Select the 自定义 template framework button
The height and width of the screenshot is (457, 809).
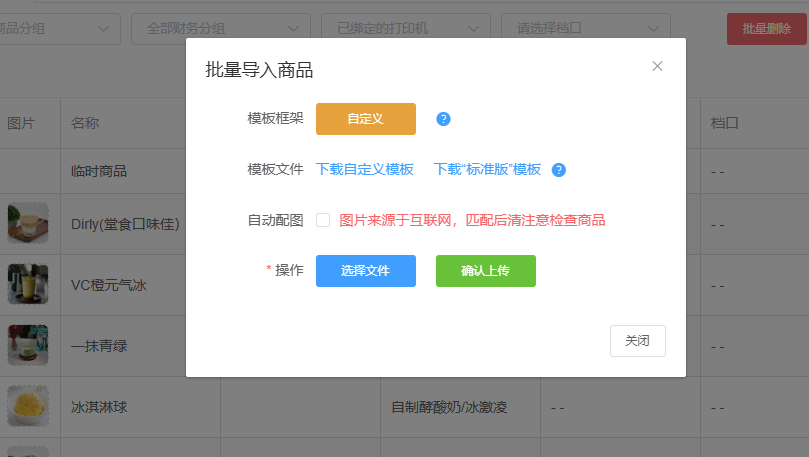pos(366,119)
